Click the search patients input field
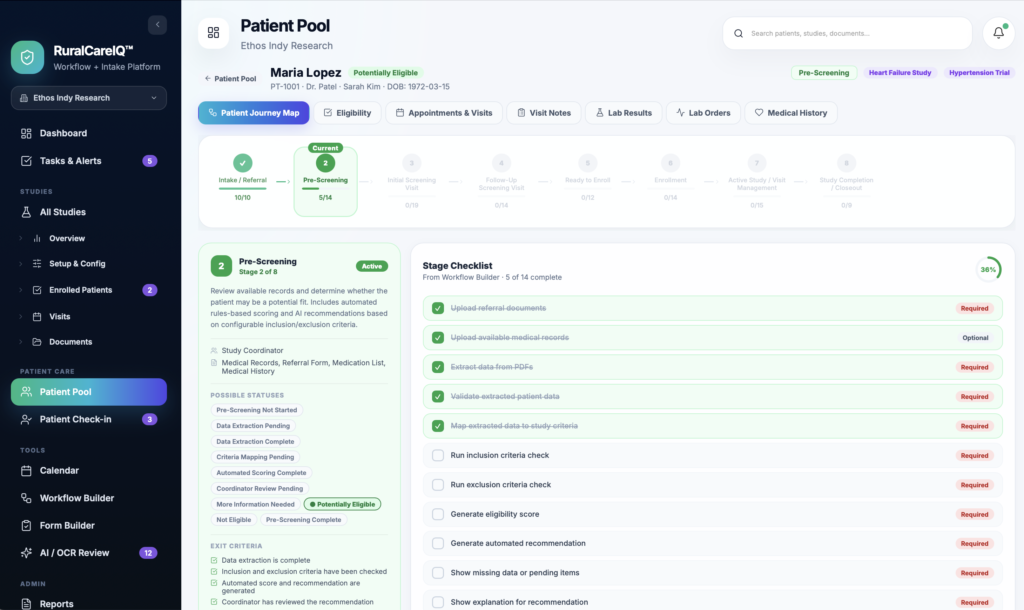Viewport: 1024px width, 610px height. coord(847,33)
